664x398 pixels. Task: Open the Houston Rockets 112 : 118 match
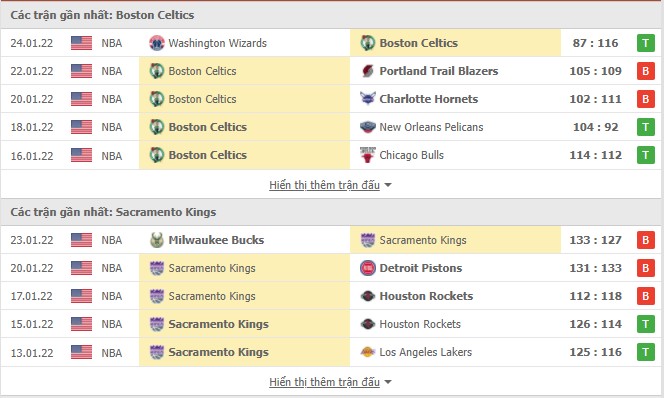click(x=331, y=296)
